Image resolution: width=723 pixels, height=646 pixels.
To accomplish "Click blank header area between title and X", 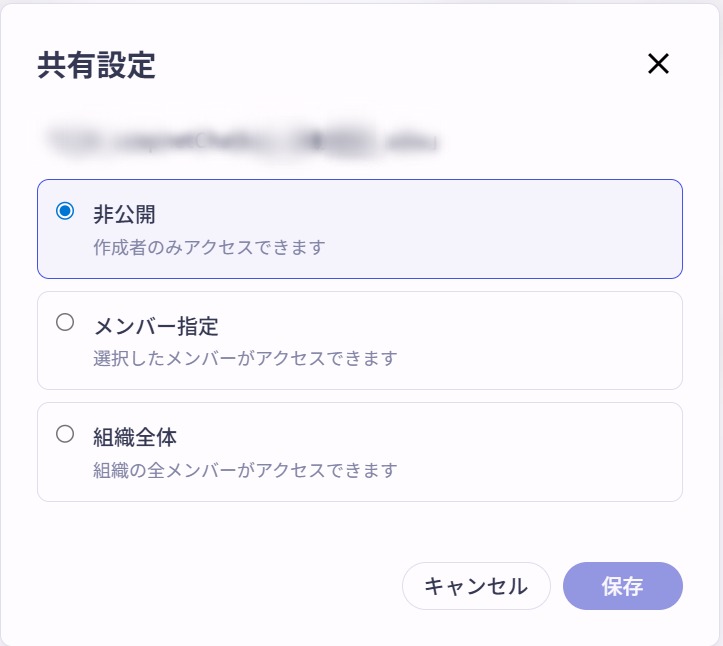I will 401,64.
